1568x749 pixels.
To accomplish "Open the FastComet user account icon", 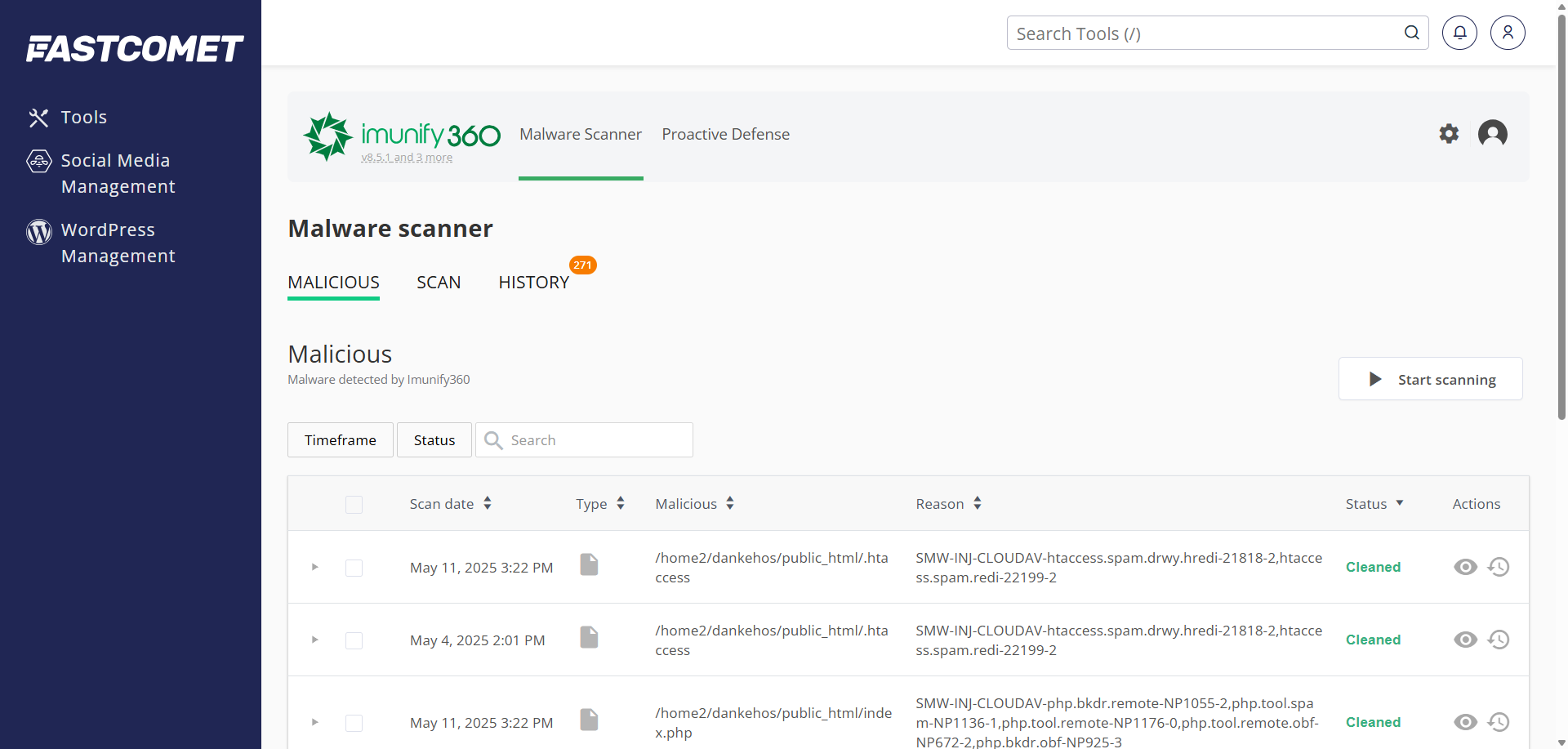I will pos(1508,33).
